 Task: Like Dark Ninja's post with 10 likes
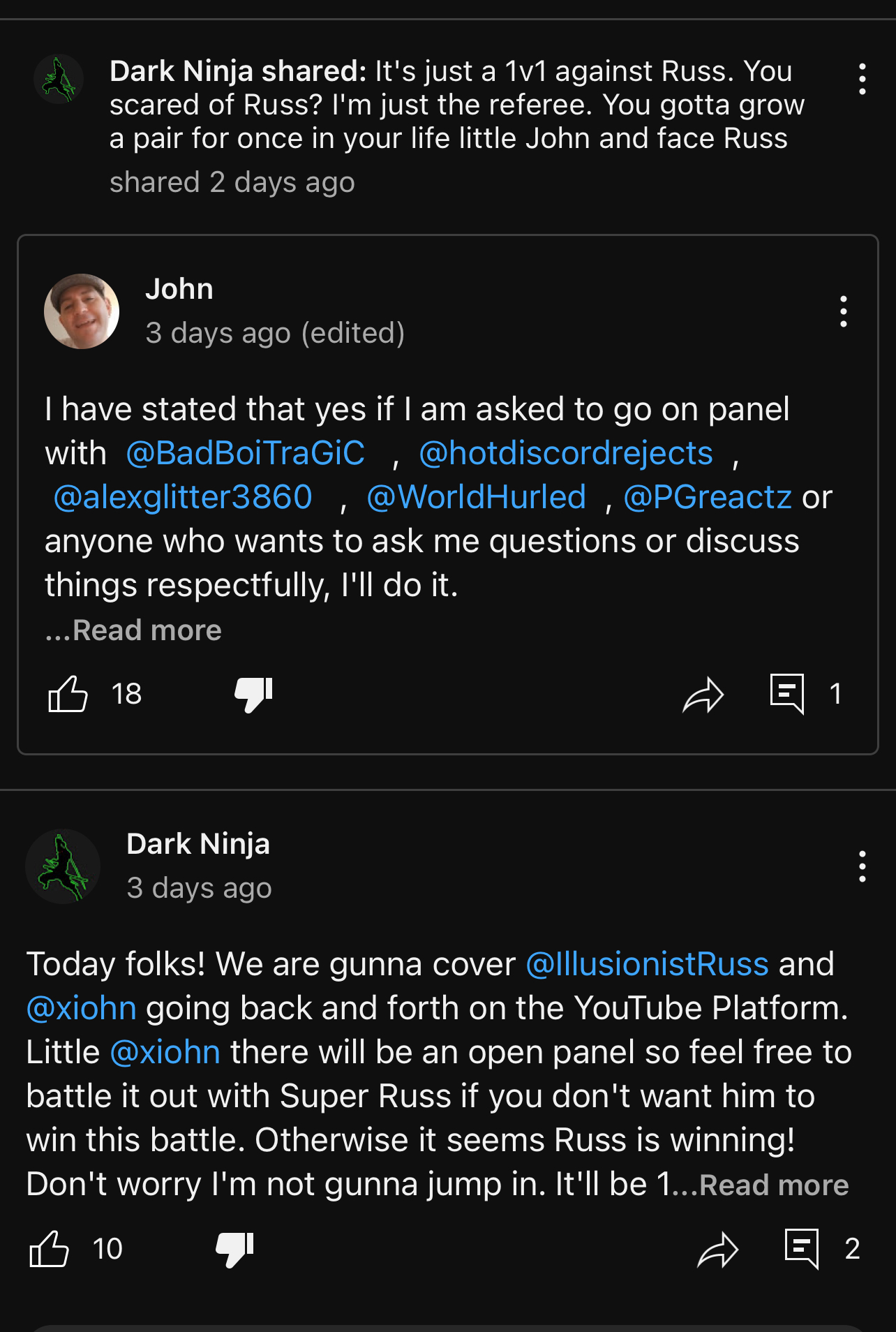(49, 1249)
